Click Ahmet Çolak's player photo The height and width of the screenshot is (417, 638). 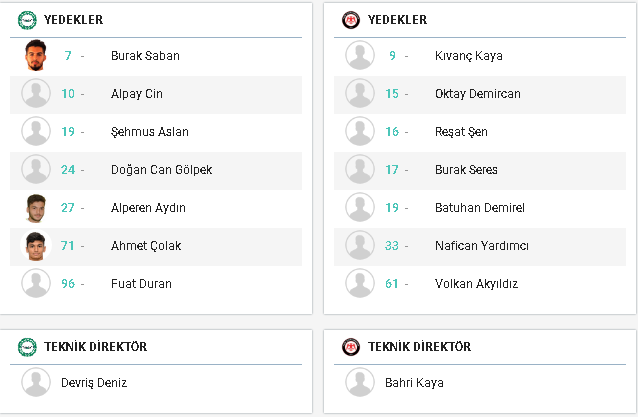[x=36, y=245]
